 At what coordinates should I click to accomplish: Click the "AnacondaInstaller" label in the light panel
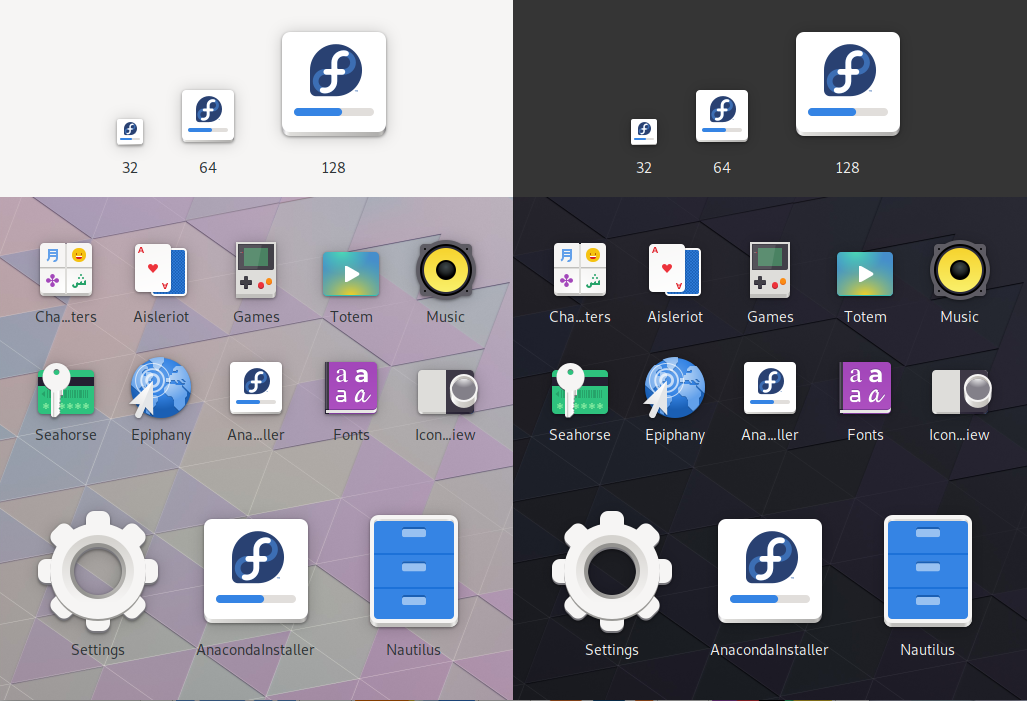pyautogui.click(x=255, y=650)
